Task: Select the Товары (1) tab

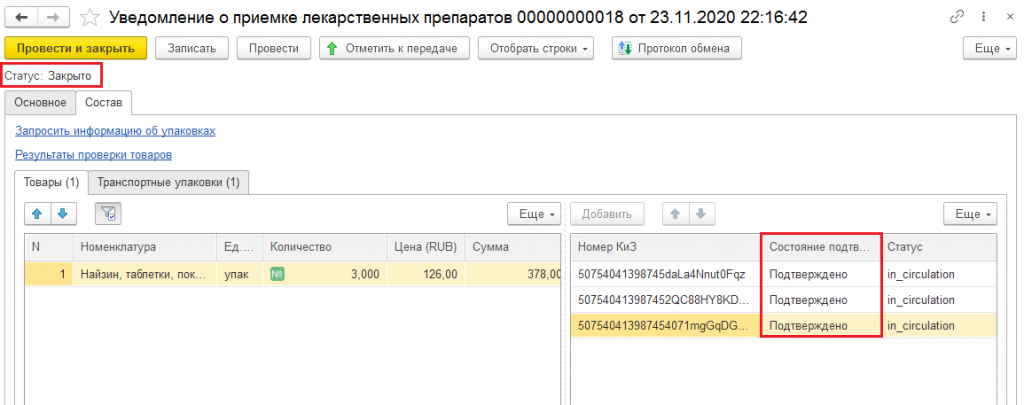Action: tap(51, 182)
